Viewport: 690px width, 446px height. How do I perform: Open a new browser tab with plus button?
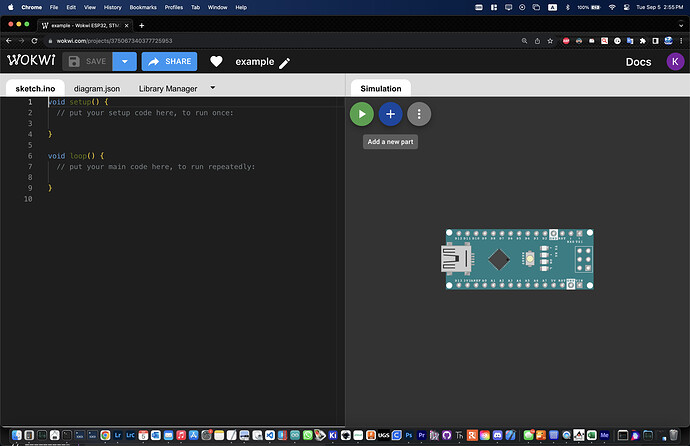(x=142, y=24)
